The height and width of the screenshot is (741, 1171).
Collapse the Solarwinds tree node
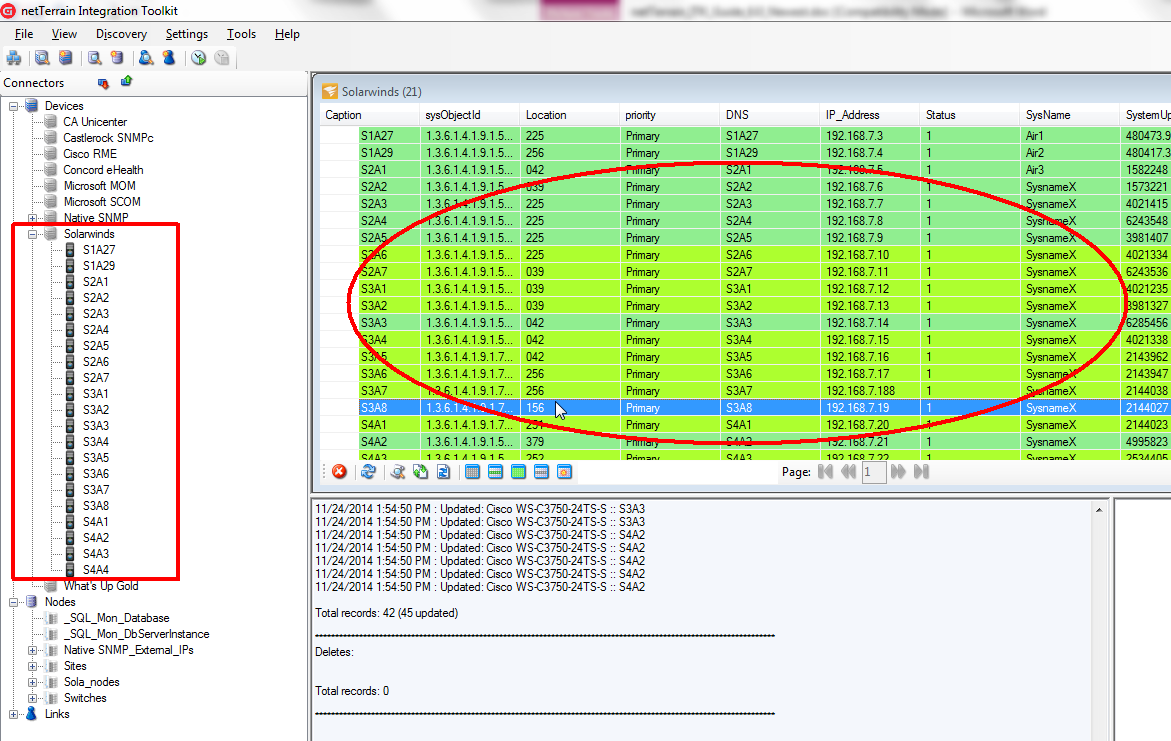pyautogui.click(x=32, y=234)
